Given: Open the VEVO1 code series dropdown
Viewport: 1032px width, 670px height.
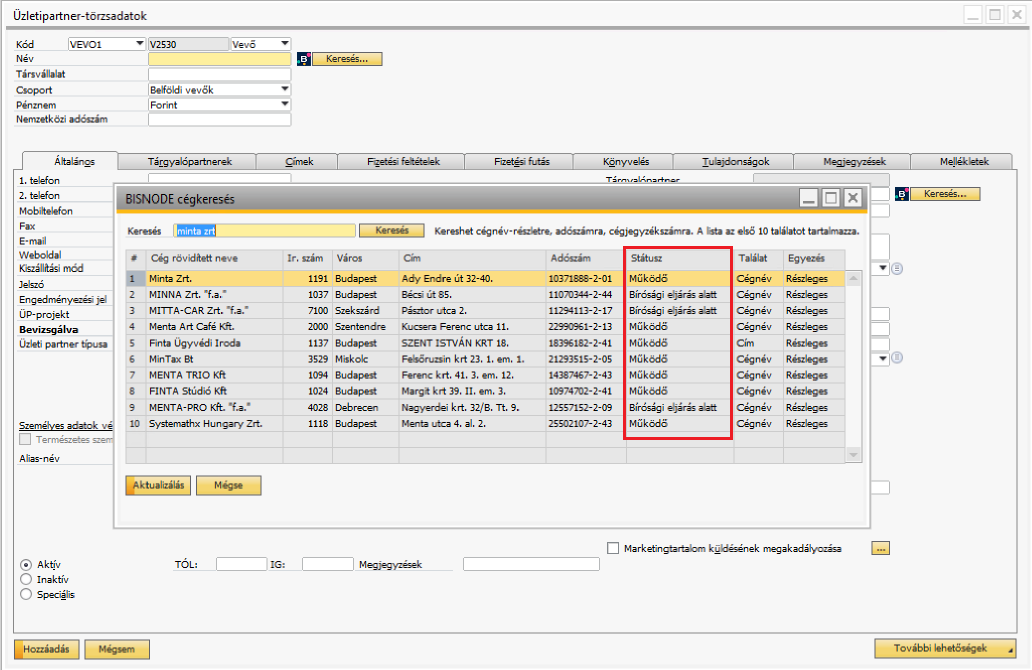Looking at the screenshot, I should (138, 44).
